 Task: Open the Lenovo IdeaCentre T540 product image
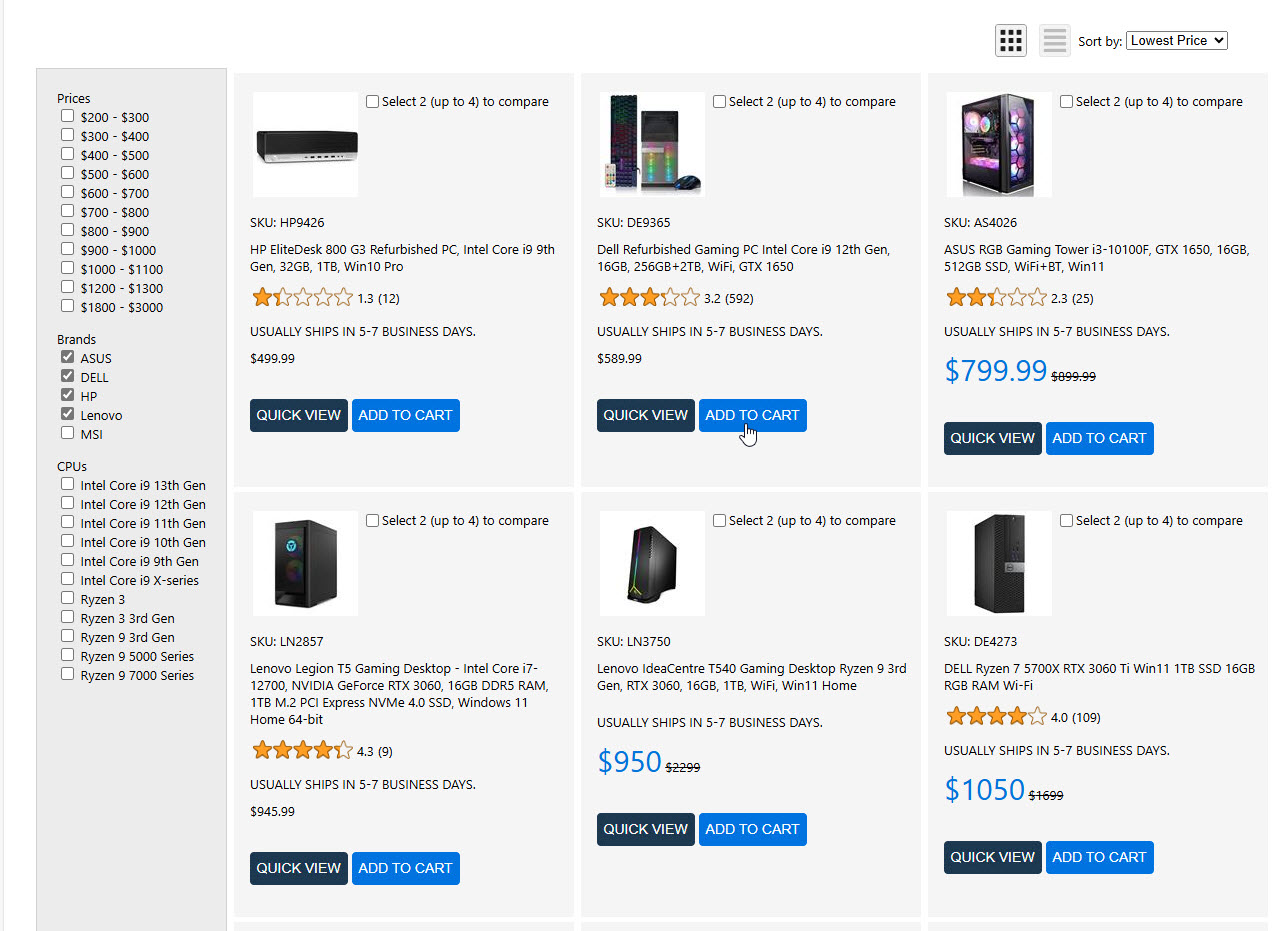[x=652, y=563]
